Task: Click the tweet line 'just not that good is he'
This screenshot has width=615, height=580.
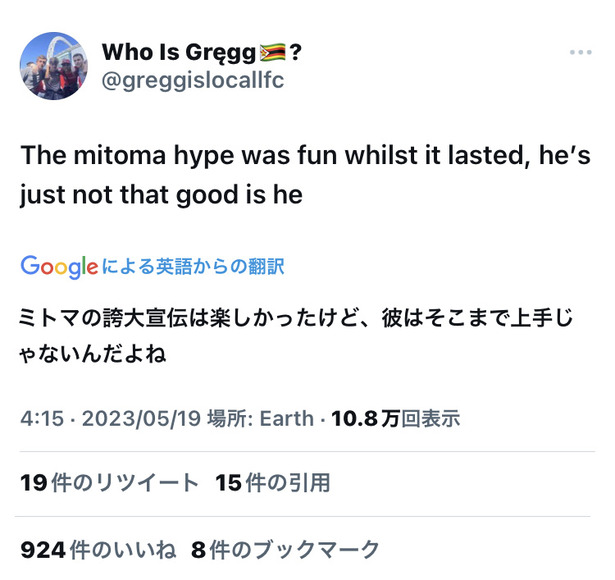Action: 161,195
